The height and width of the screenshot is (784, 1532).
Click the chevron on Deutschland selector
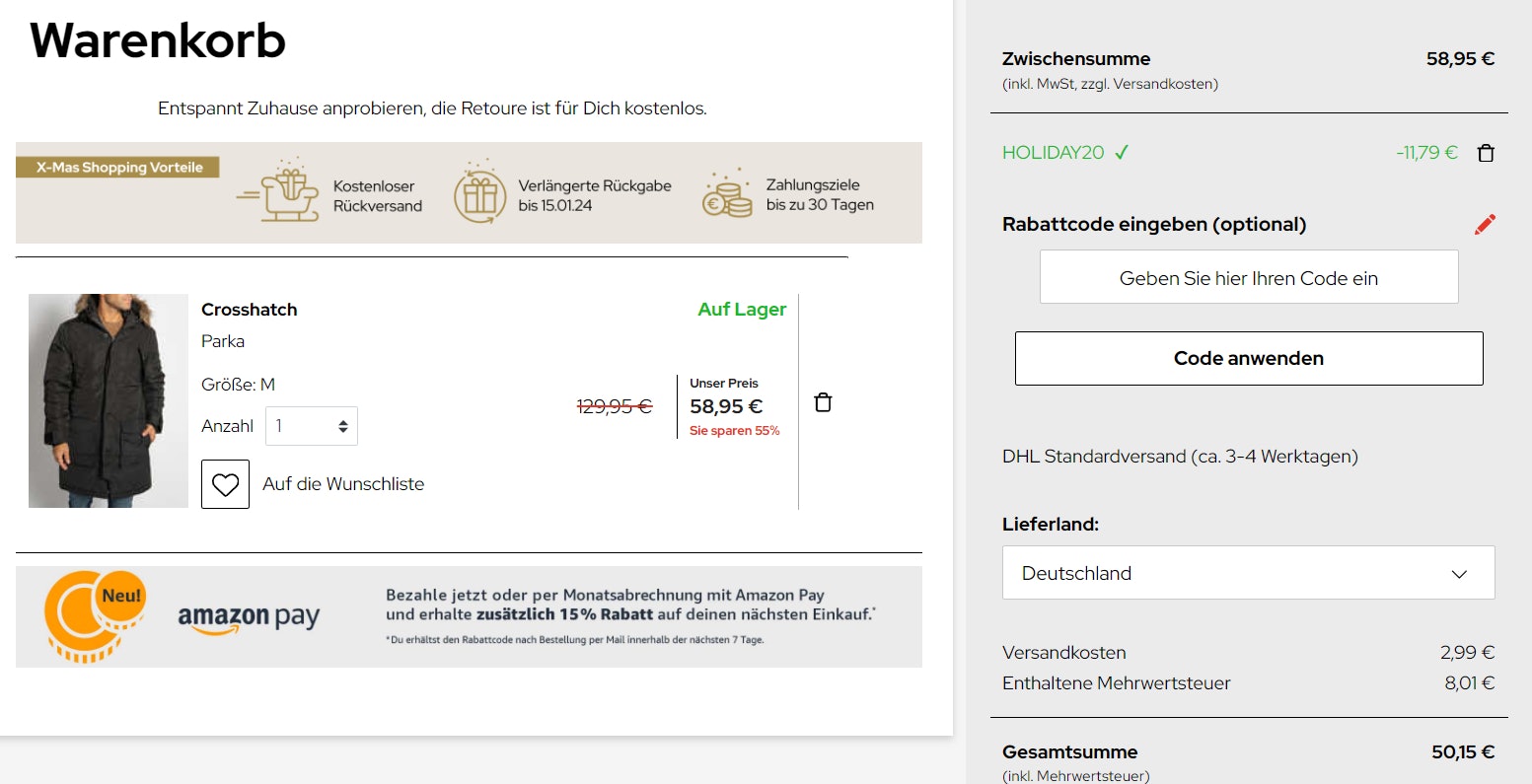(1460, 573)
